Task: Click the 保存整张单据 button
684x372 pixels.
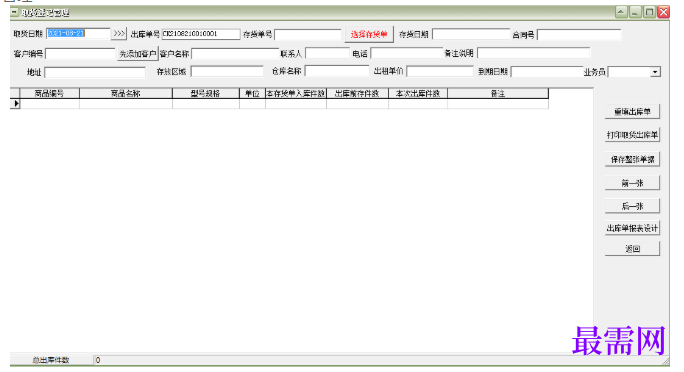Action: click(632, 159)
